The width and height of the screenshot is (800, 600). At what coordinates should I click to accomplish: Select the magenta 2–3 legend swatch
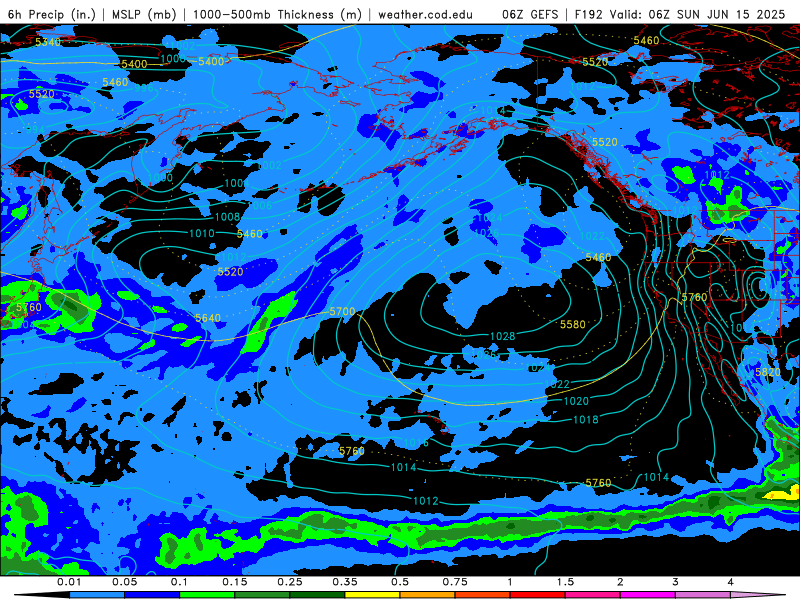(648, 595)
